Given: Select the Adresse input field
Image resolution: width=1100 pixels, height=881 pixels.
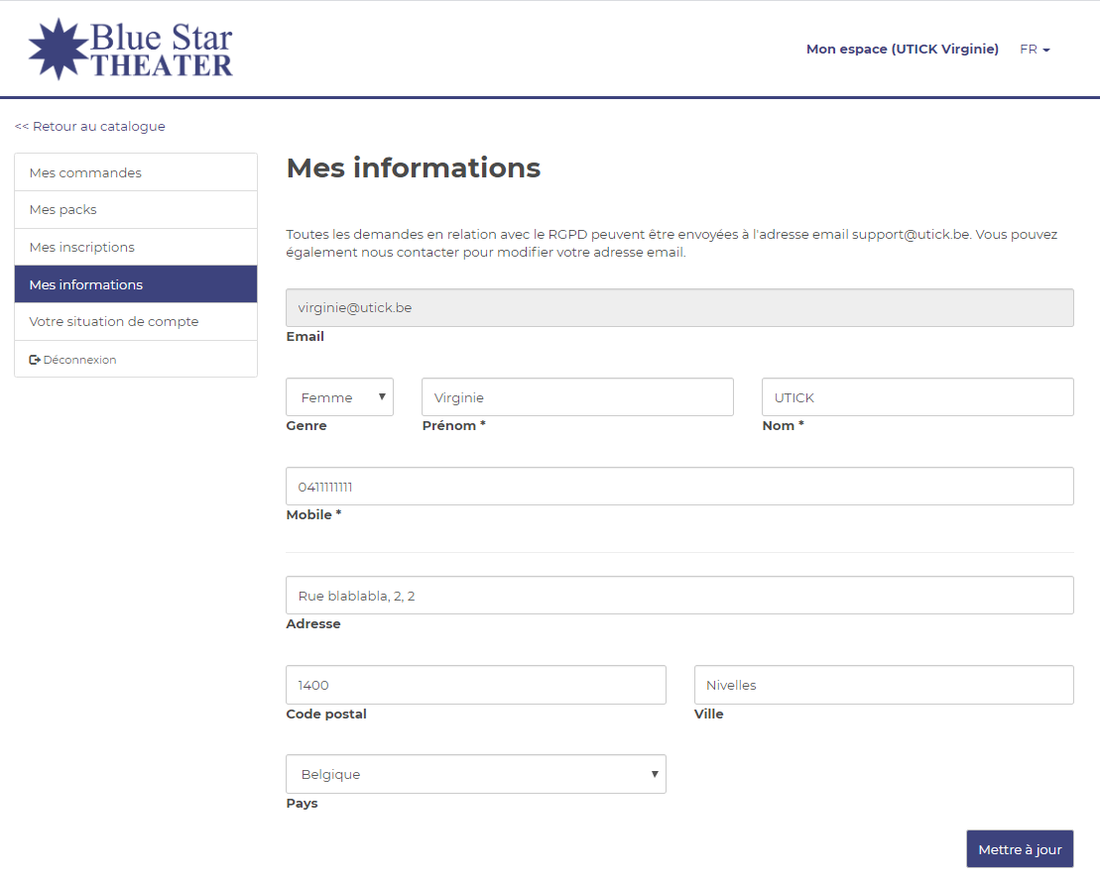Looking at the screenshot, I should 679,595.
